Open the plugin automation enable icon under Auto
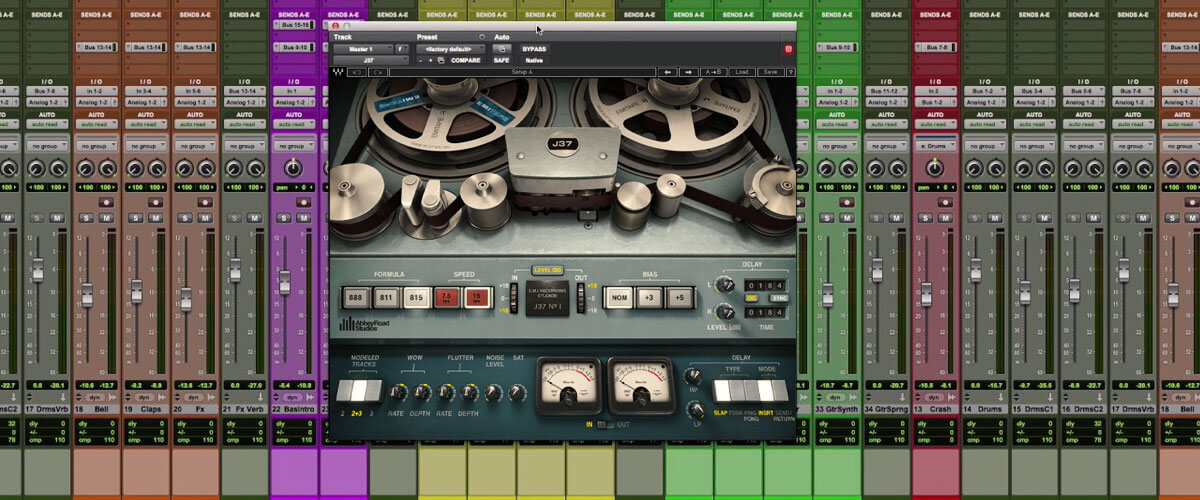This screenshot has width=1200, height=500. click(x=501, y=49)
